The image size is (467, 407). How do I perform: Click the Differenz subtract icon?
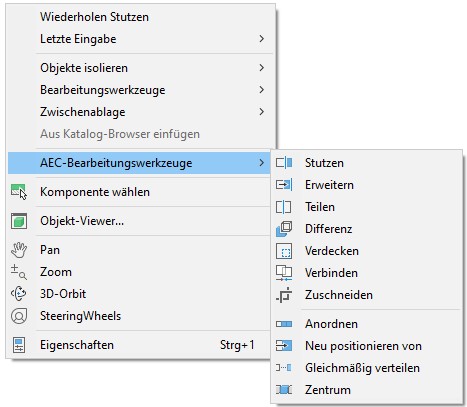[284, 229]
